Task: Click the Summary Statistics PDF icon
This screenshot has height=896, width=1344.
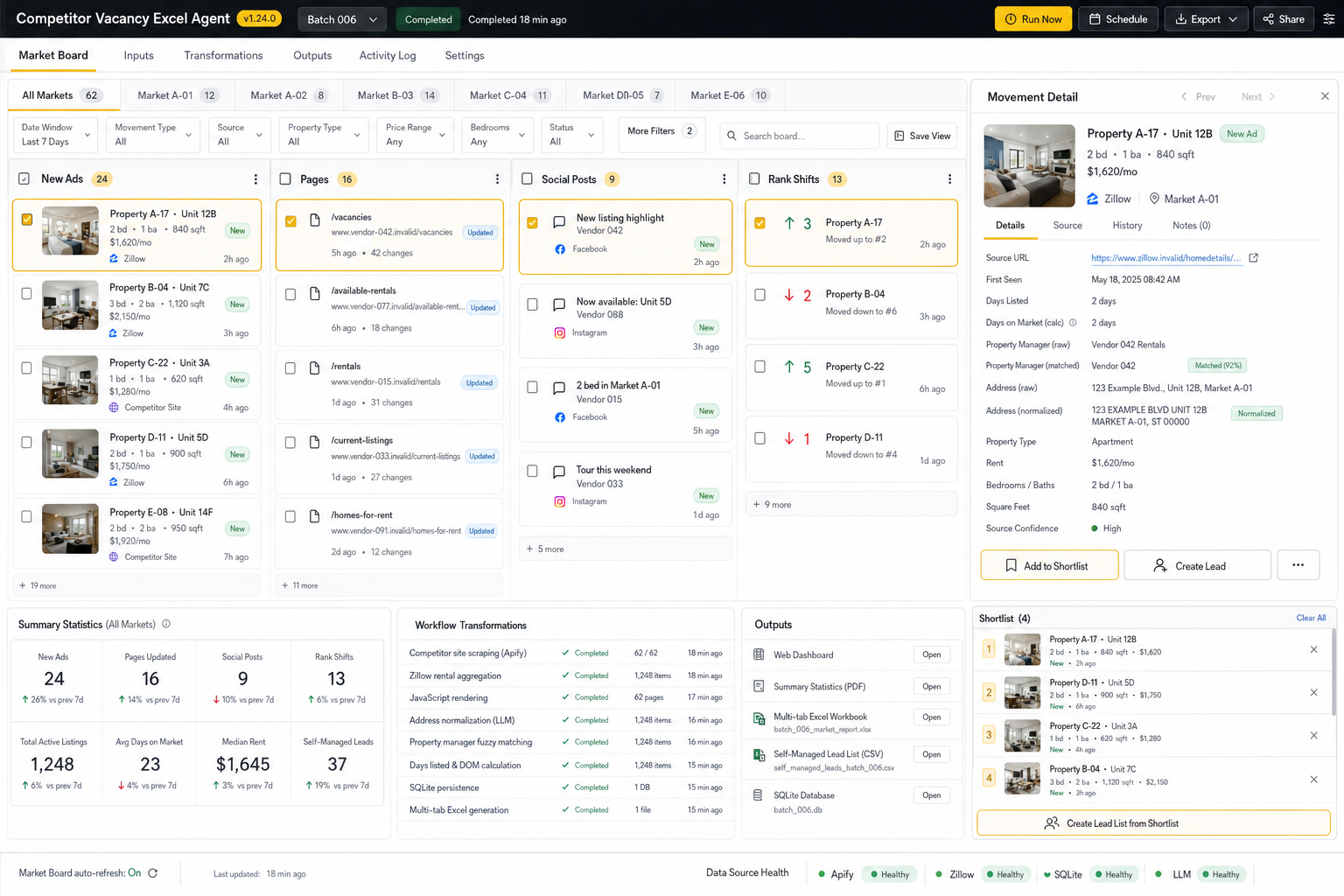Action: [x=759, y=686]
